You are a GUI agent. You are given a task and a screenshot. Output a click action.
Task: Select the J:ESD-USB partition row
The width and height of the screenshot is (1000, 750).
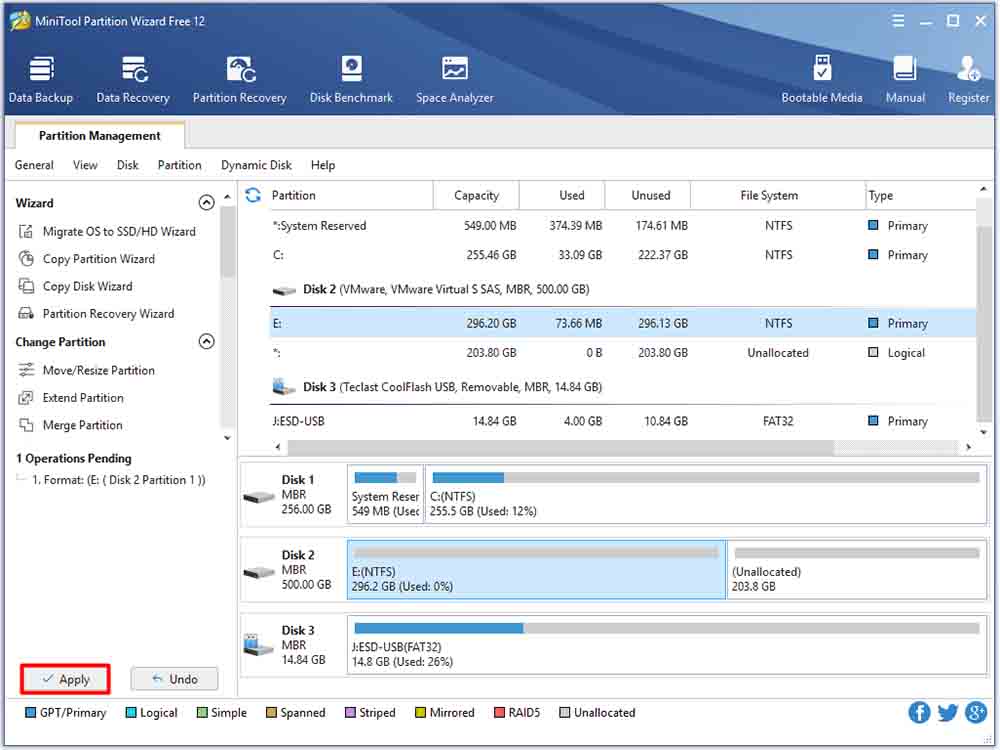622,421
